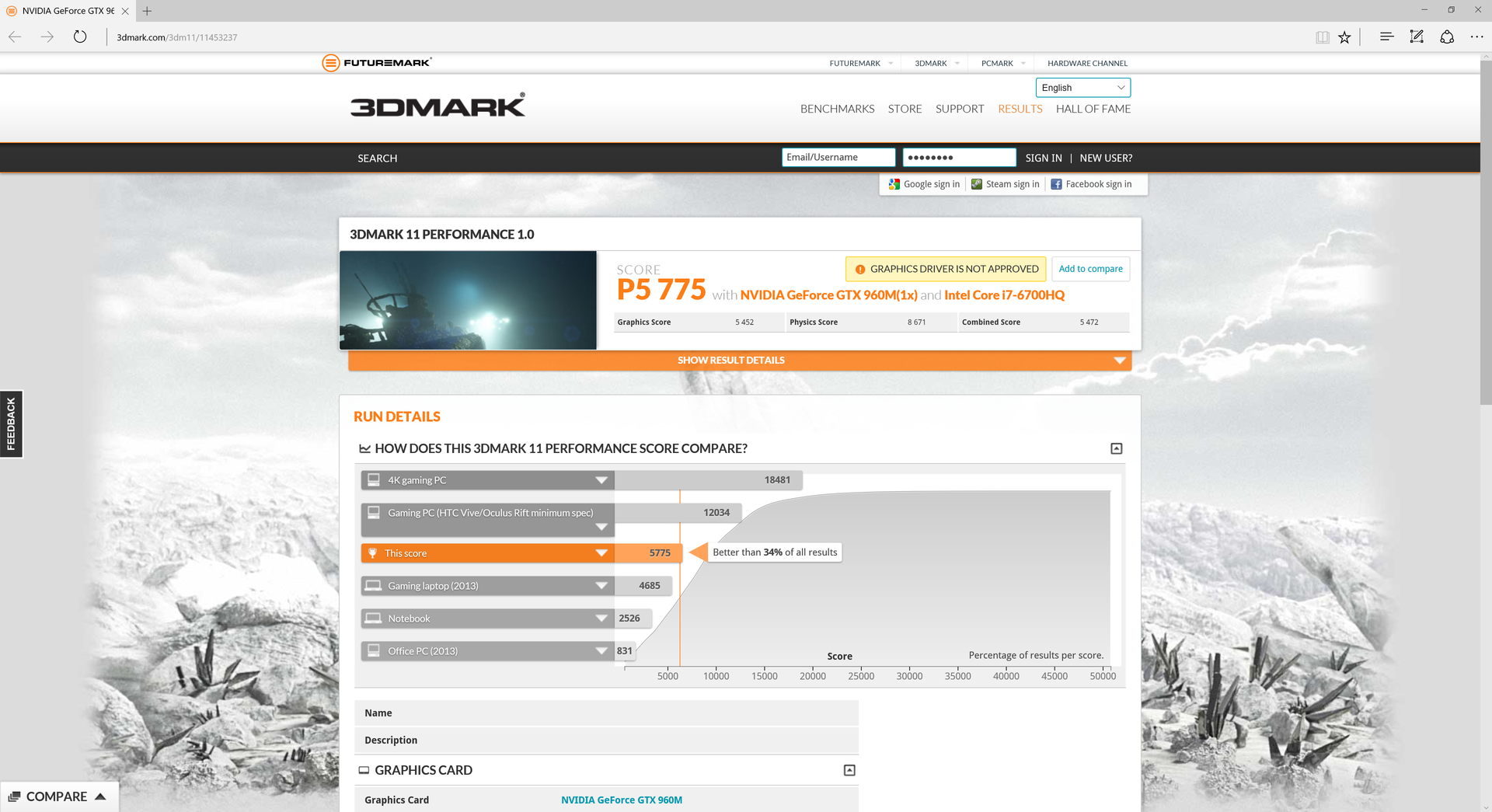Open NVIDIA GeForce GTX 960M graphics card link
1492x812 pixels.
(622, 800)
